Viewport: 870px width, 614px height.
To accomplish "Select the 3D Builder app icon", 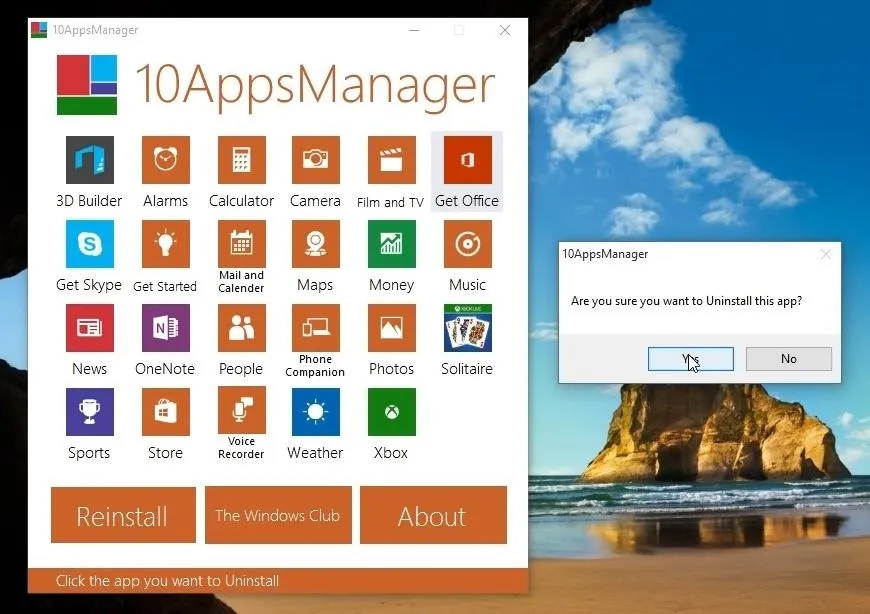I will pyautogui.click(x=89, y=160).
